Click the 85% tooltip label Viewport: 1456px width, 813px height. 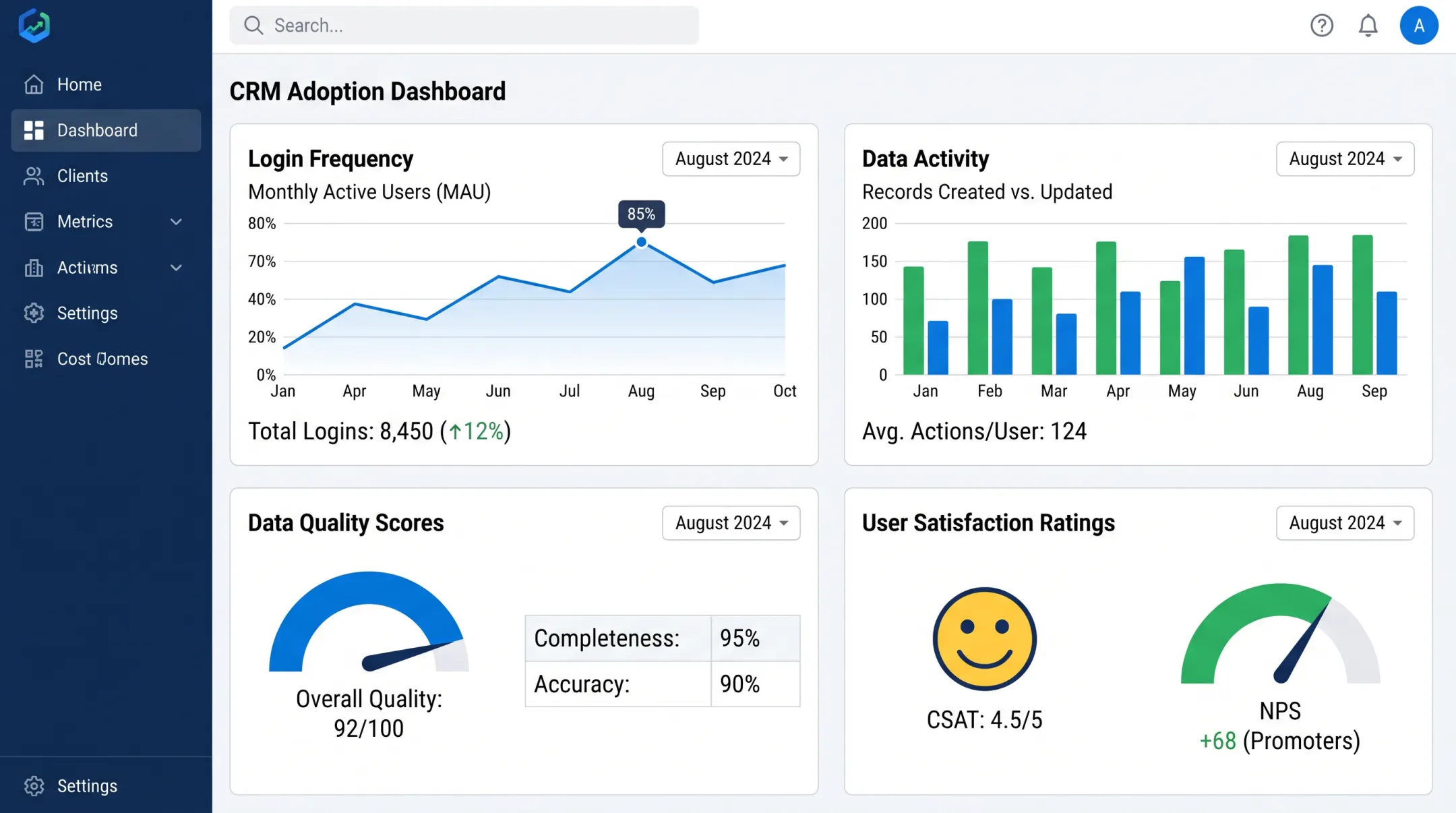pos(641,214)
